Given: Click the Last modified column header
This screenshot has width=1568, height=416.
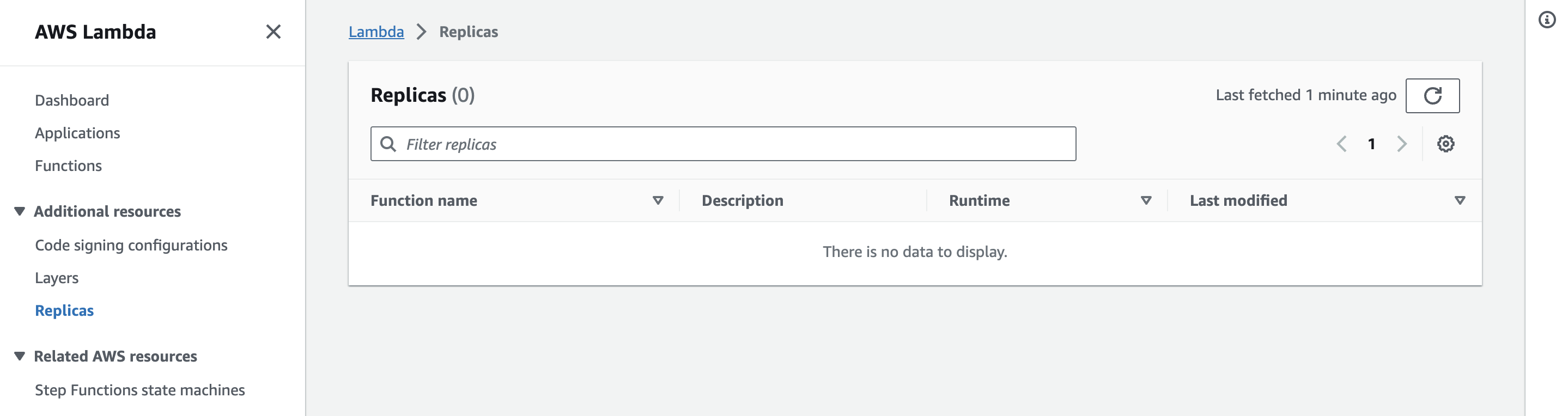Looking at the screenshot, I should (1238, 201).
